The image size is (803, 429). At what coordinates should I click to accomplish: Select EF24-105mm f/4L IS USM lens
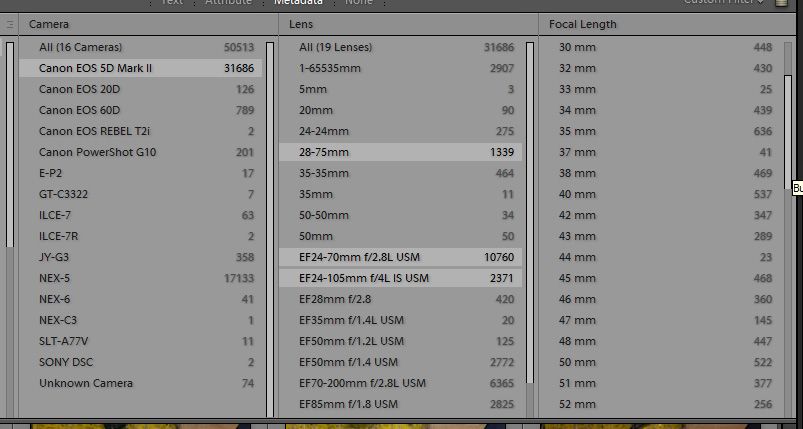[400, 278]
